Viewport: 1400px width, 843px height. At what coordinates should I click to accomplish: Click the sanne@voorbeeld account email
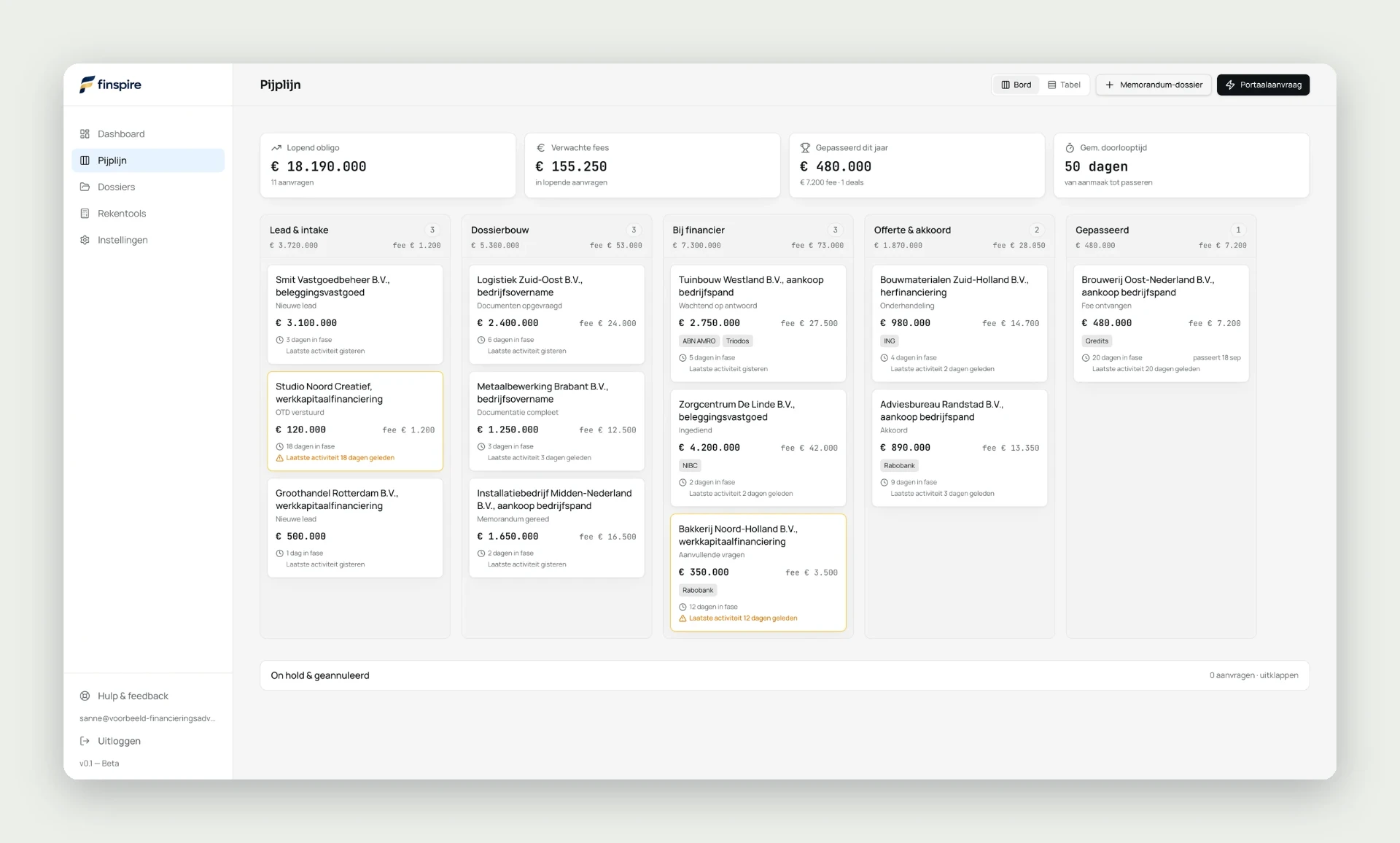147,718
